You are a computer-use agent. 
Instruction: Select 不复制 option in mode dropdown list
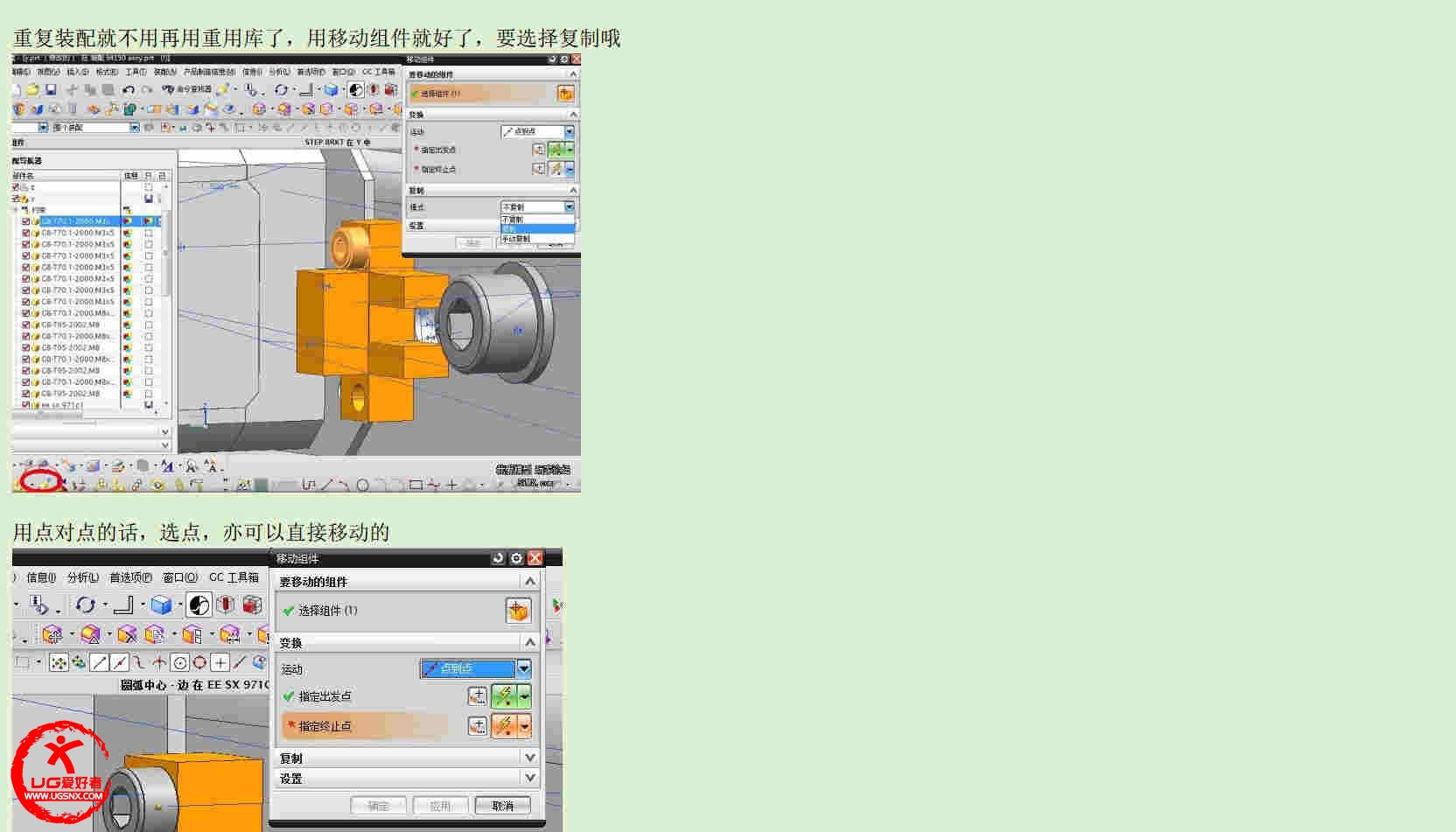pos(537,220)
